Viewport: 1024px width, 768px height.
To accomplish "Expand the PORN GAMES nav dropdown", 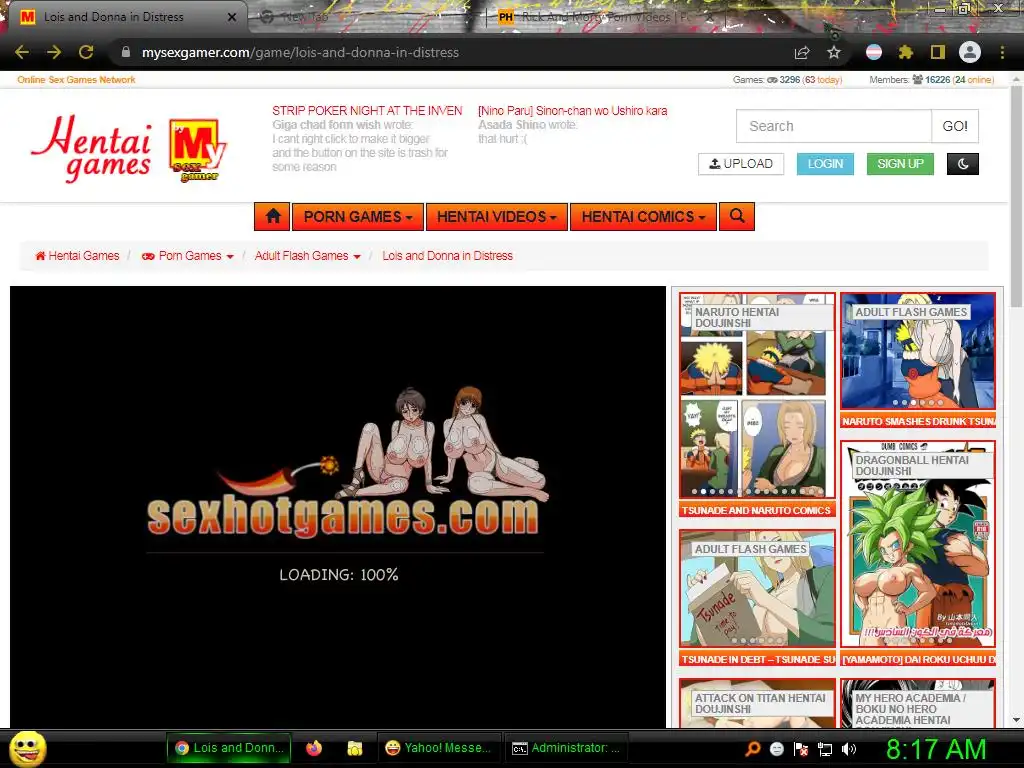I will (358, 216).
